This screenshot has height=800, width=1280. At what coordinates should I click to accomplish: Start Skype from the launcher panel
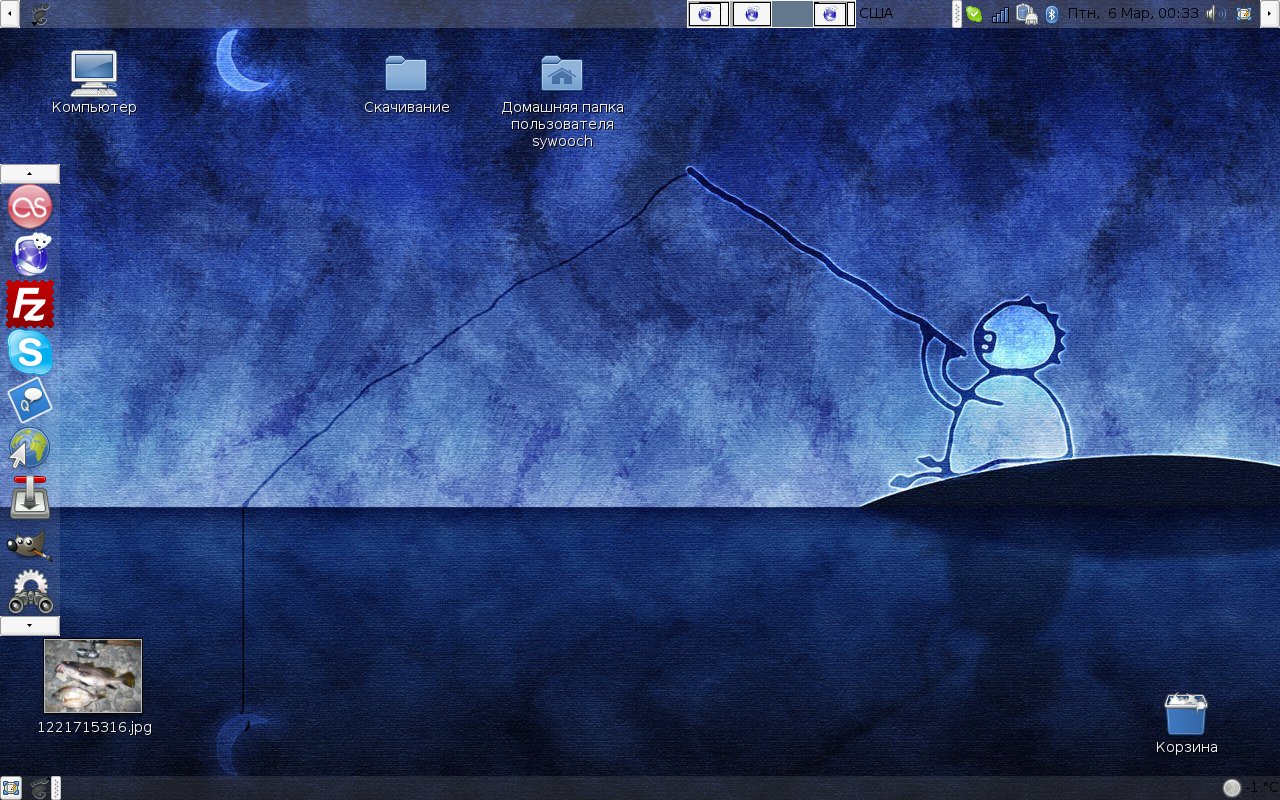tap(30, 353)
